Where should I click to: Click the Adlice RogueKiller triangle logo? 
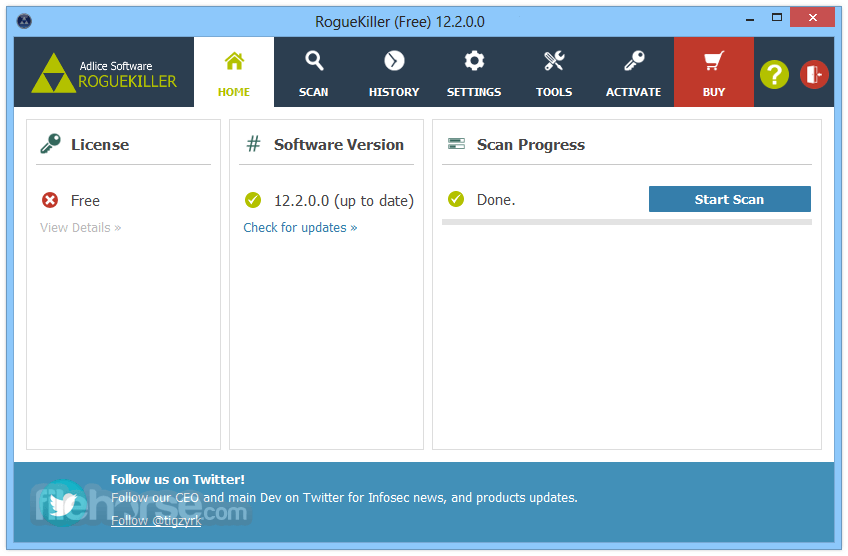pyautogui.click(x=53, y=73)
